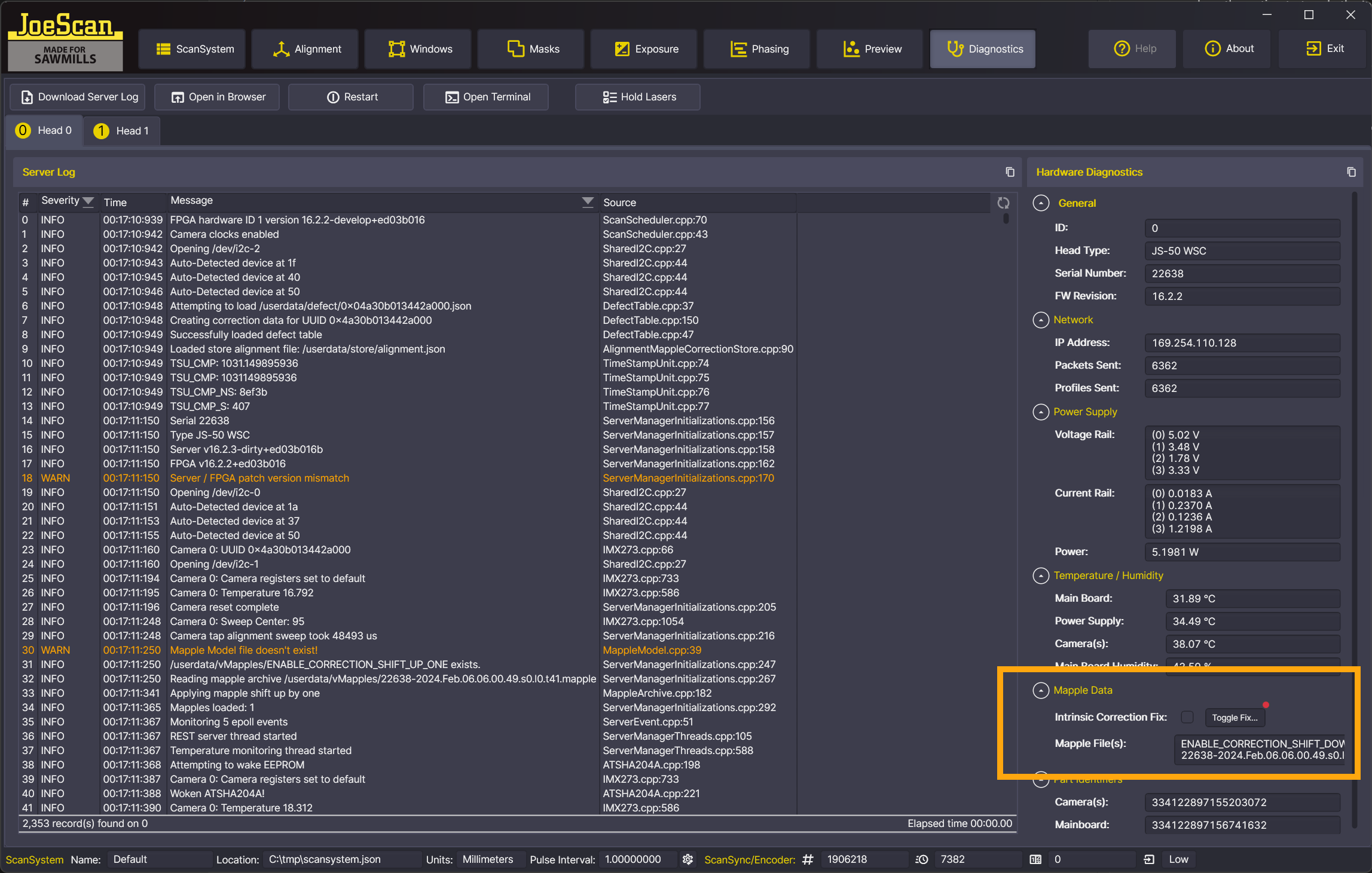Click Pulse Interval settings gear icon
Screen dimensions: 1372x873
(687, 859)
